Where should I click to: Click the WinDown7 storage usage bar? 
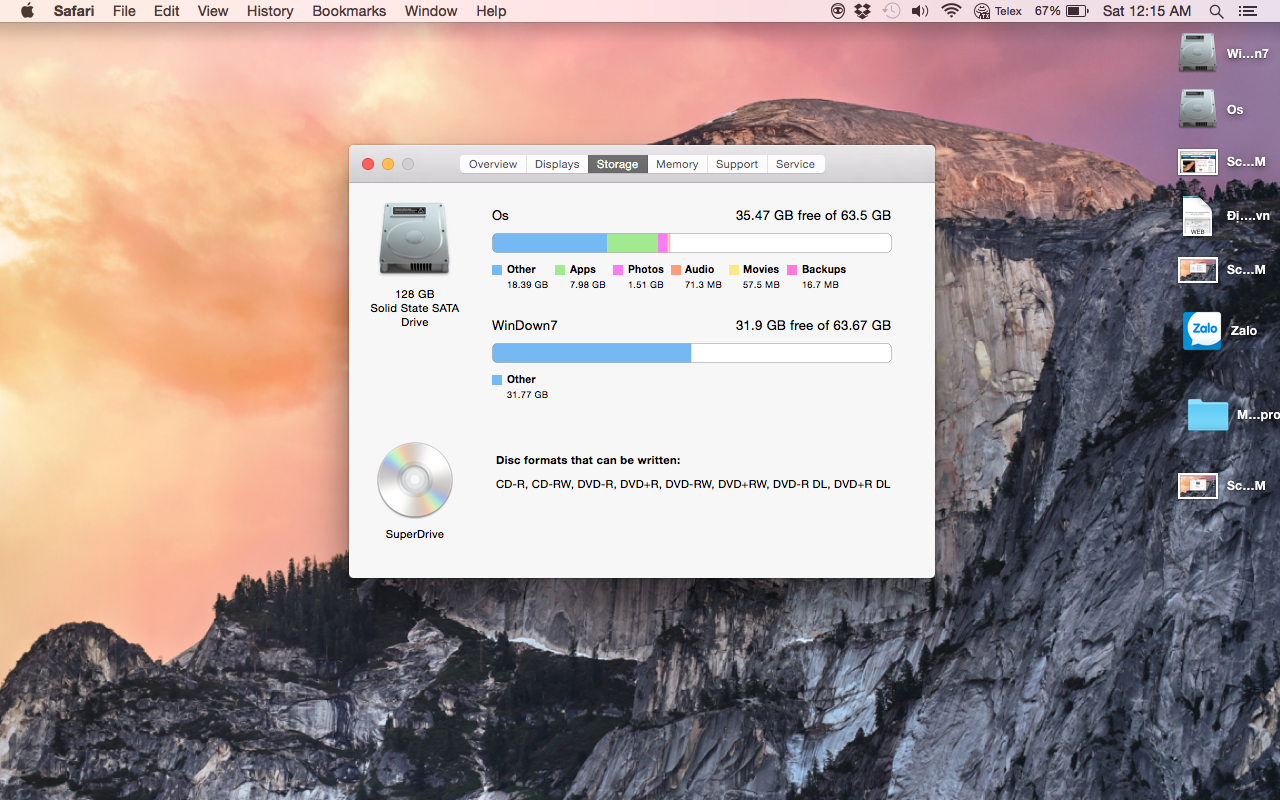point(691,353)
